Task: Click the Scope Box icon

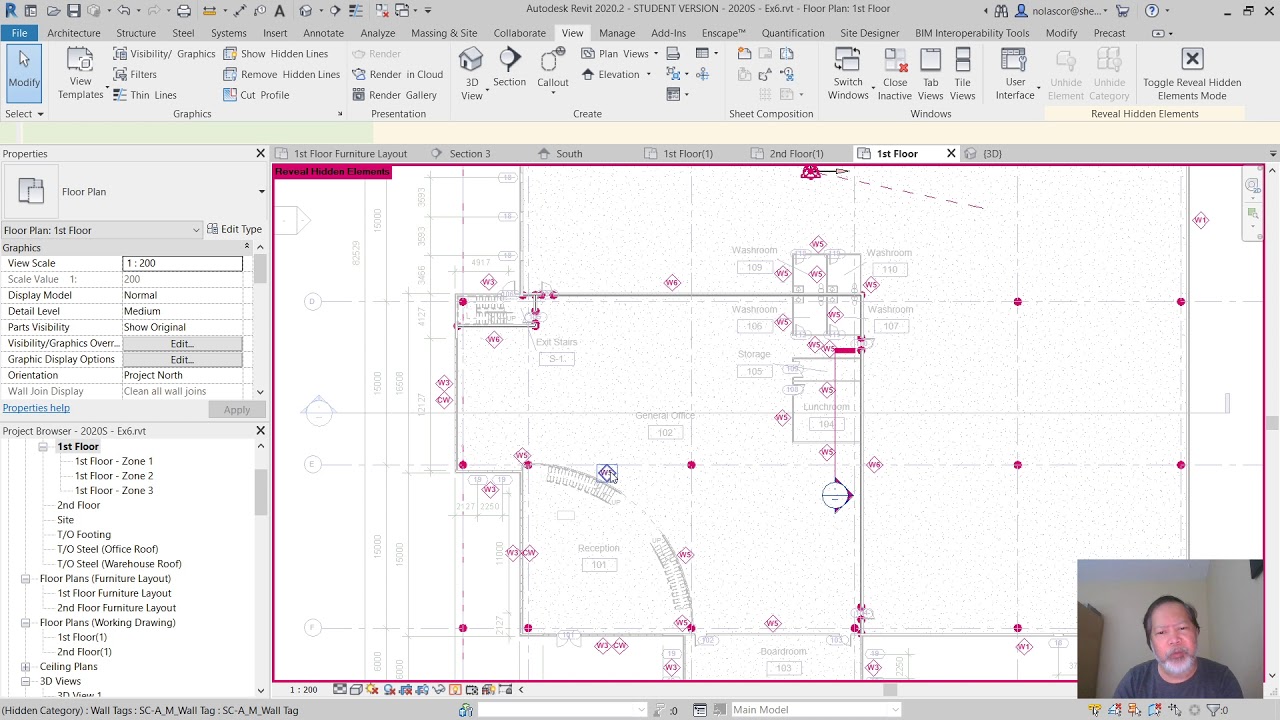Action: pyautogui.click(x=702, y=74)
